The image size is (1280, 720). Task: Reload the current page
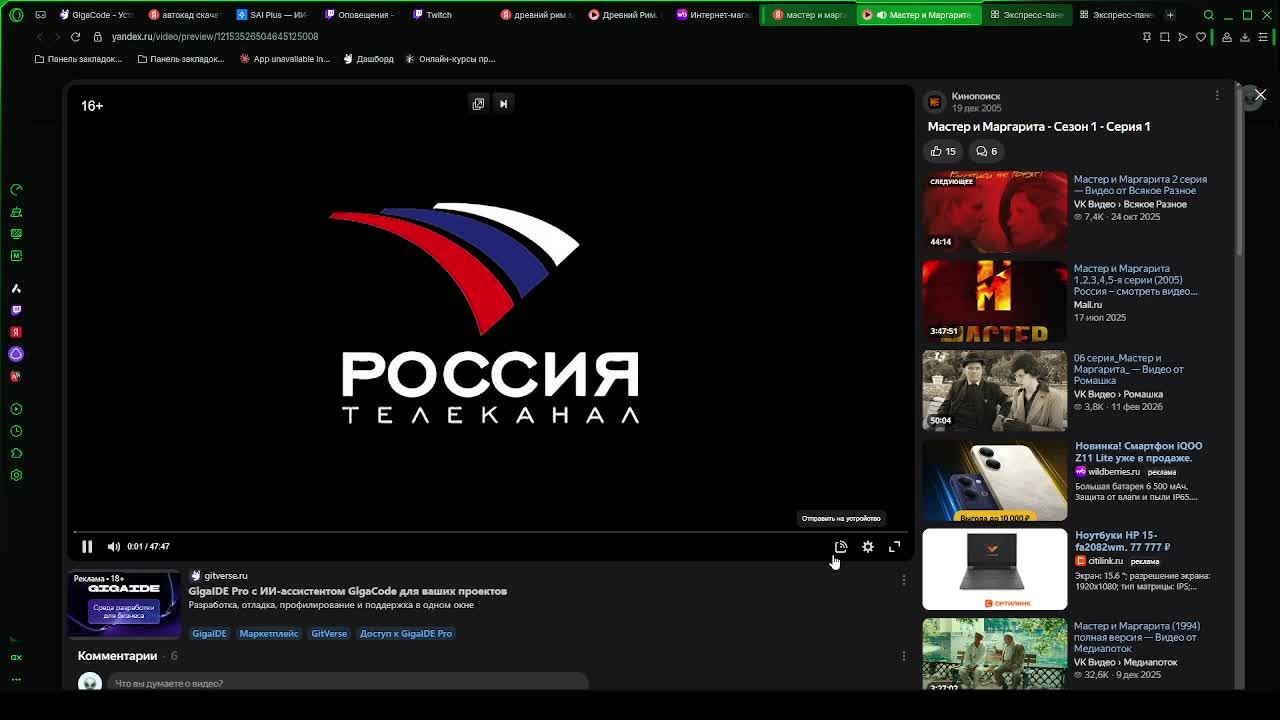(75, 36)
